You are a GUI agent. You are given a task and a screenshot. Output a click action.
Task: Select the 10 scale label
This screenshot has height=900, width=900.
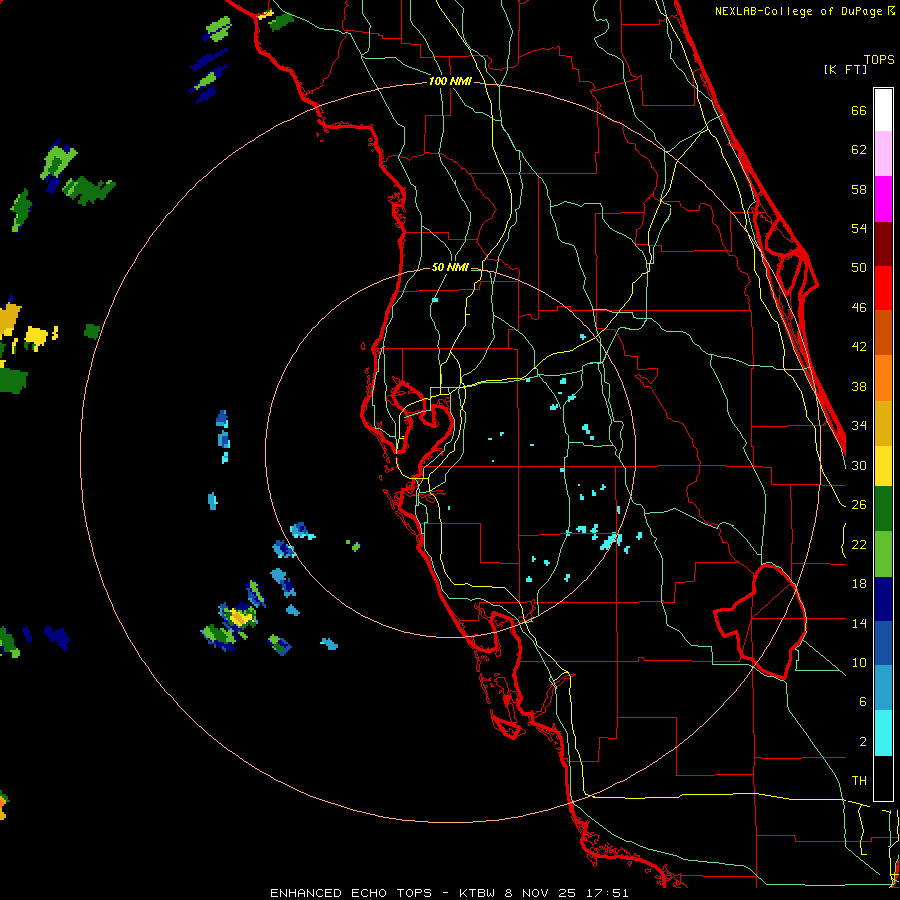click(x=859, y=662)
